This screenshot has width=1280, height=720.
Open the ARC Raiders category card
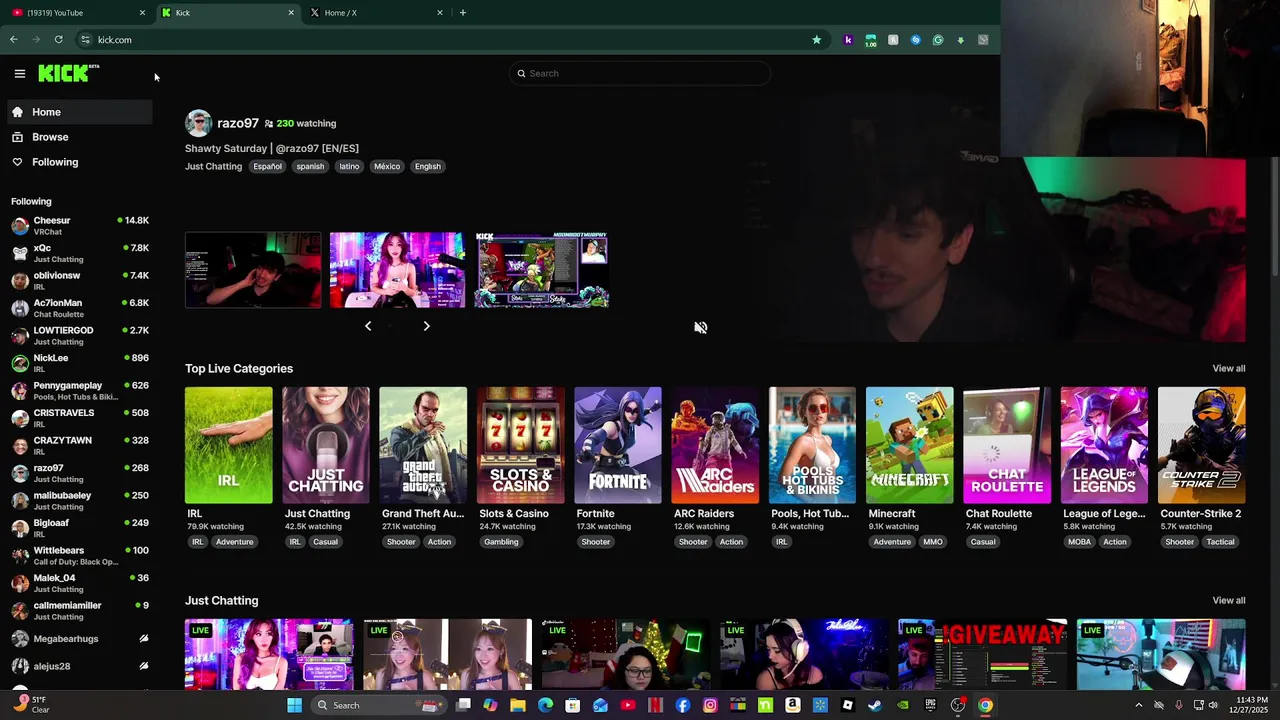[x=715, y=445]
